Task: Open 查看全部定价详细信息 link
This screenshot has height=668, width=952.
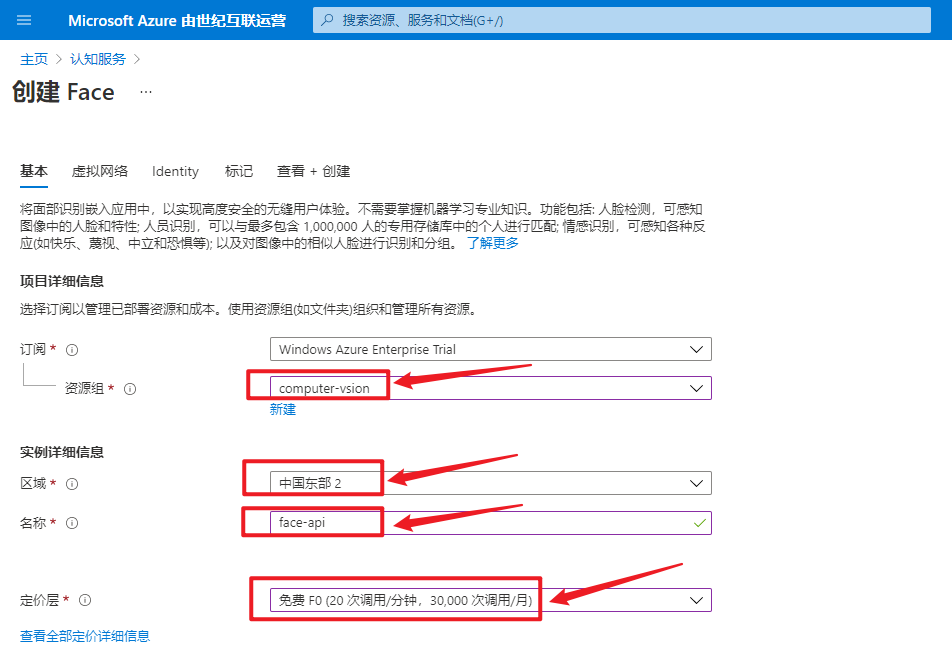Action: (85, 636)
